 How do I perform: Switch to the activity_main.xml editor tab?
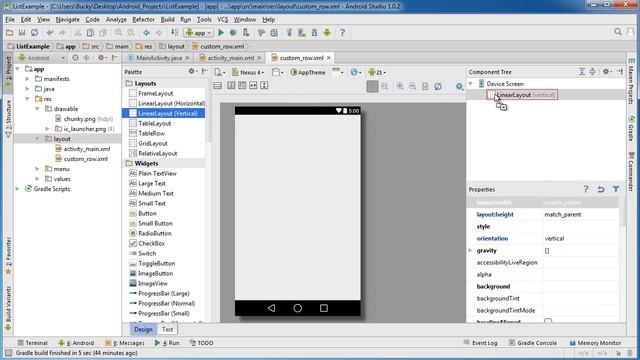[x=231, y=58]
